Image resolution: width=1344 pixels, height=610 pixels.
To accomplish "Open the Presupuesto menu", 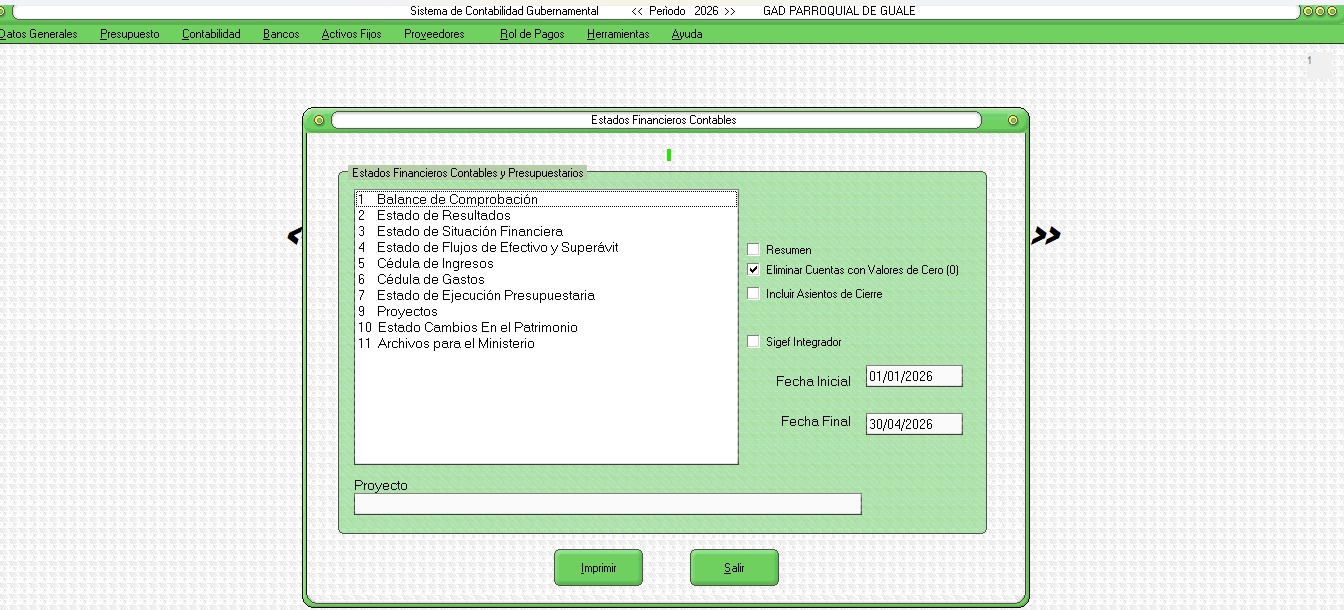I will pyautogui.click(x=129, y=34).
